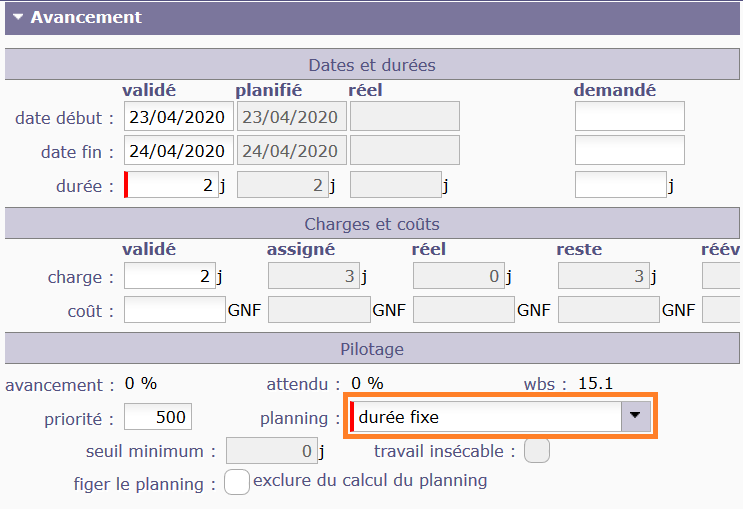Click the réel date début field

pos(404,117)
